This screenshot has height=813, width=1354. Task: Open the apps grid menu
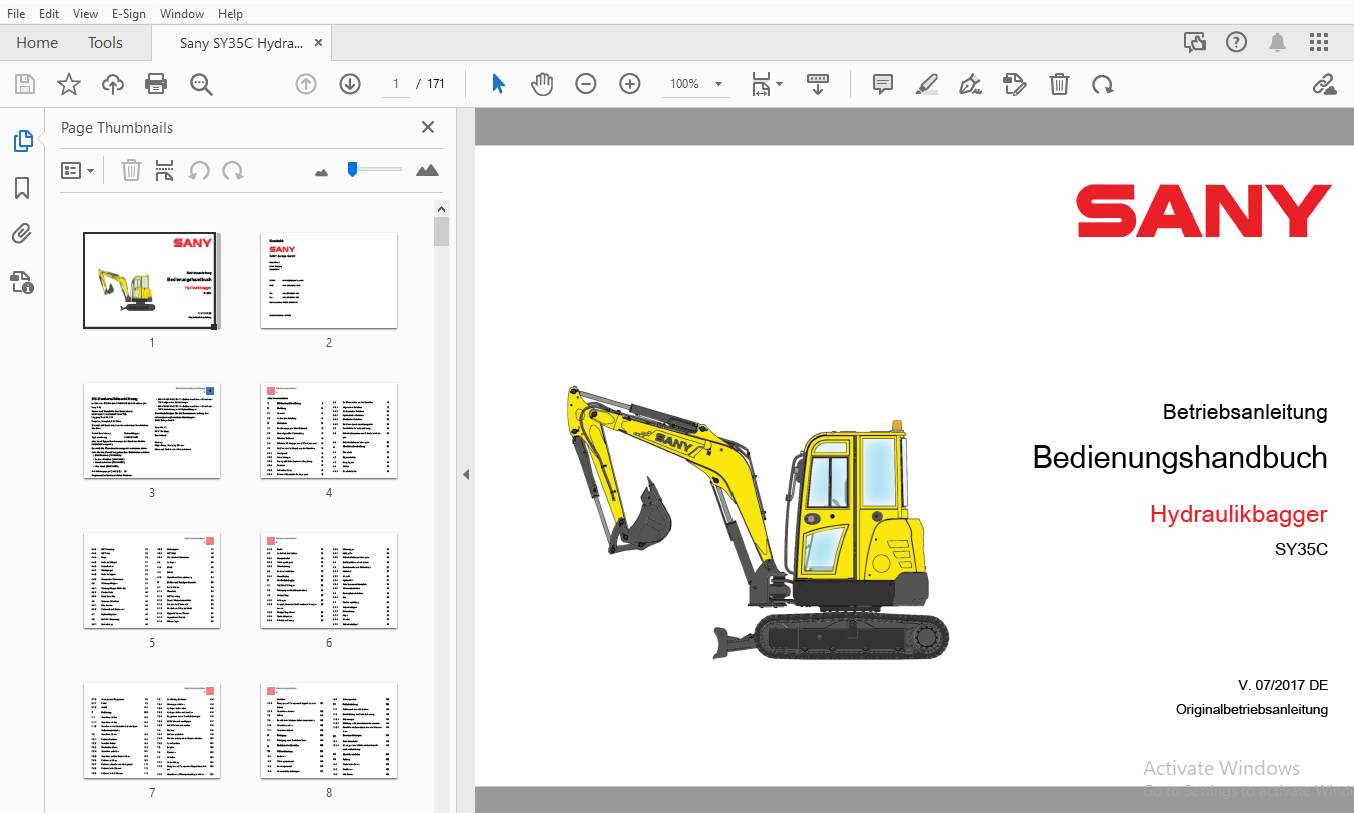[1319, 42]
